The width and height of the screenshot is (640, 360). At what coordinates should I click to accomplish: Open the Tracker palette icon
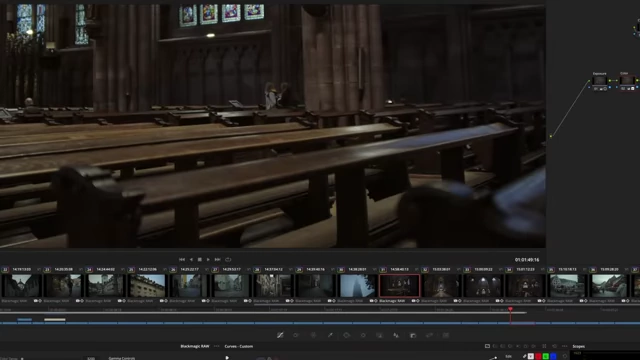tap(363, 335)
